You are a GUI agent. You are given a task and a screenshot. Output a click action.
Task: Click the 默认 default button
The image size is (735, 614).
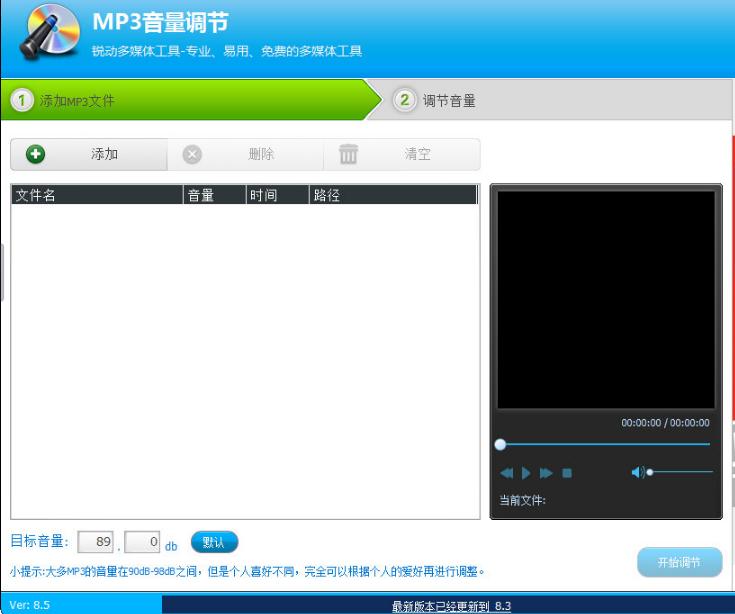click(x=215, y=542)
